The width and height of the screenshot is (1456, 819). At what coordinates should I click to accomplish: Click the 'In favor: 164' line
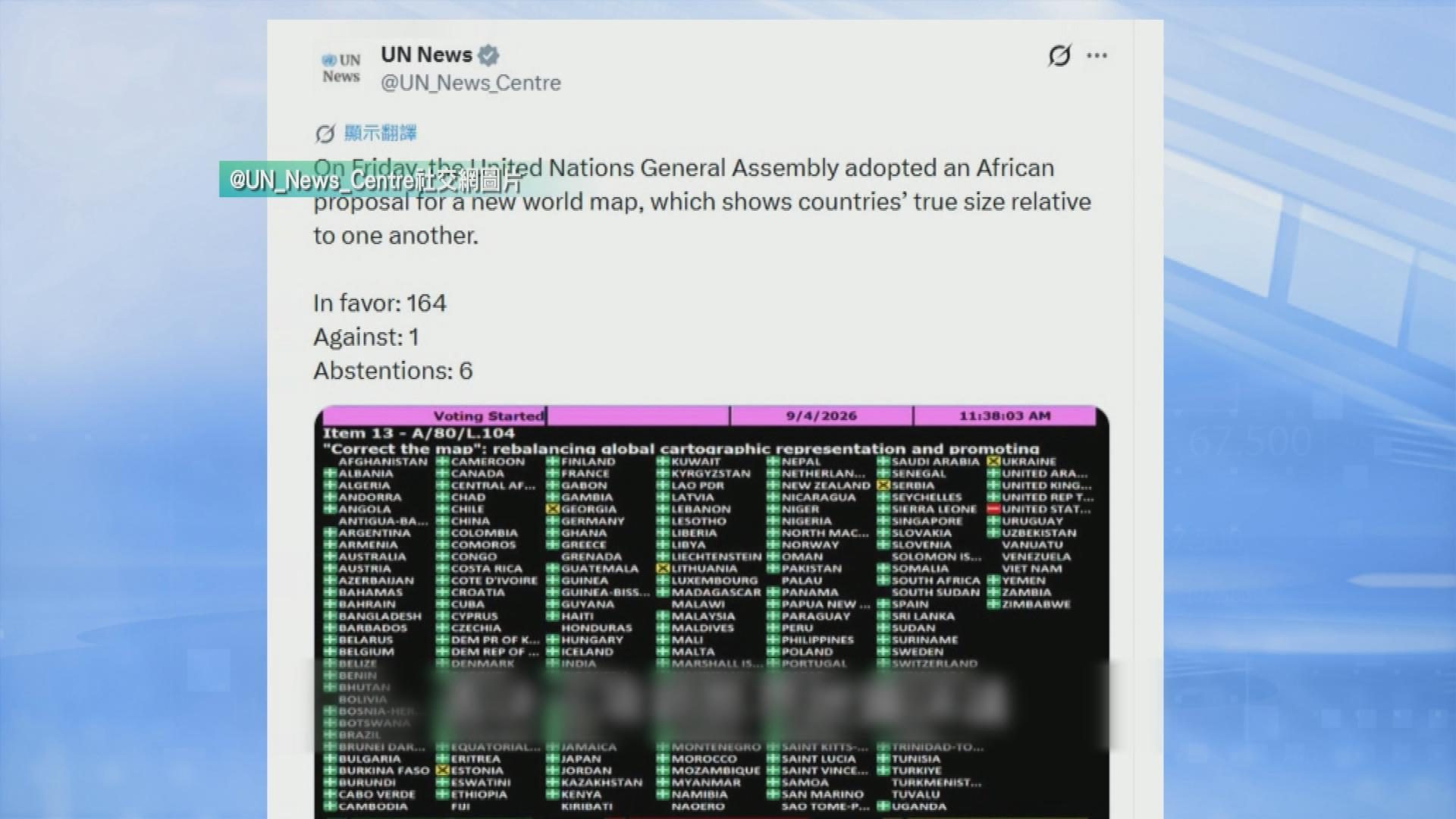pos(380,303)
